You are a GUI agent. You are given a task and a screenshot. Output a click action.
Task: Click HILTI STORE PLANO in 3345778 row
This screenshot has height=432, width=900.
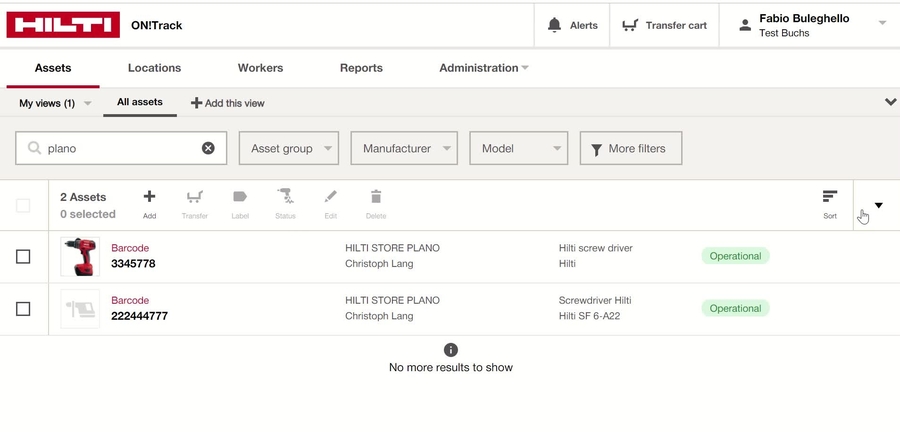pyautogui.click(x=392, y=248)
